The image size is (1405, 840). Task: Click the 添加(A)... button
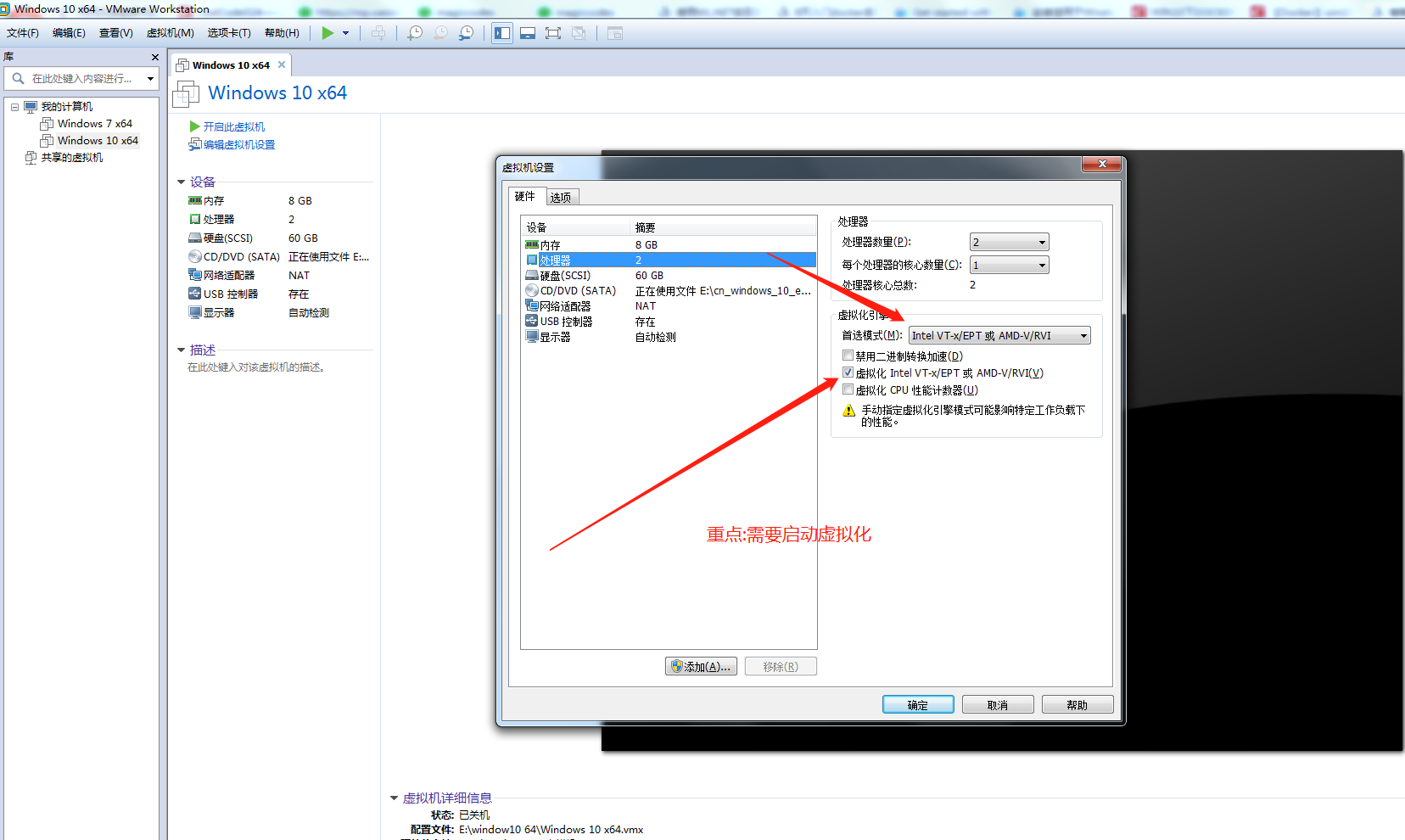click(x=701, y=667)
